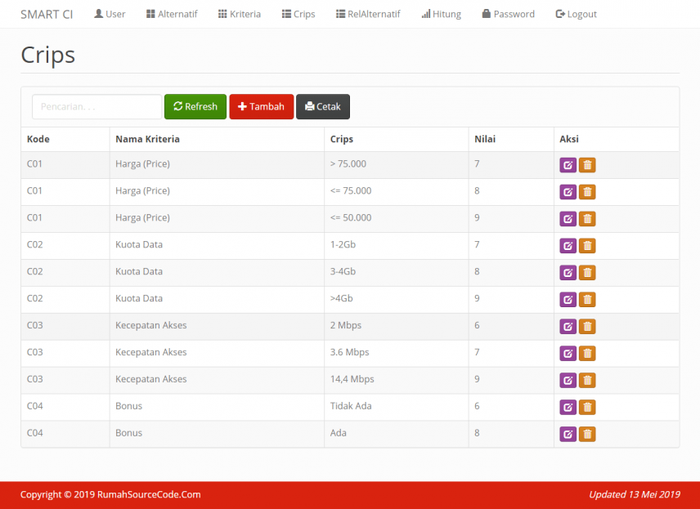Click the Logout link
700x509 pixels.
(x=576, y=14)
